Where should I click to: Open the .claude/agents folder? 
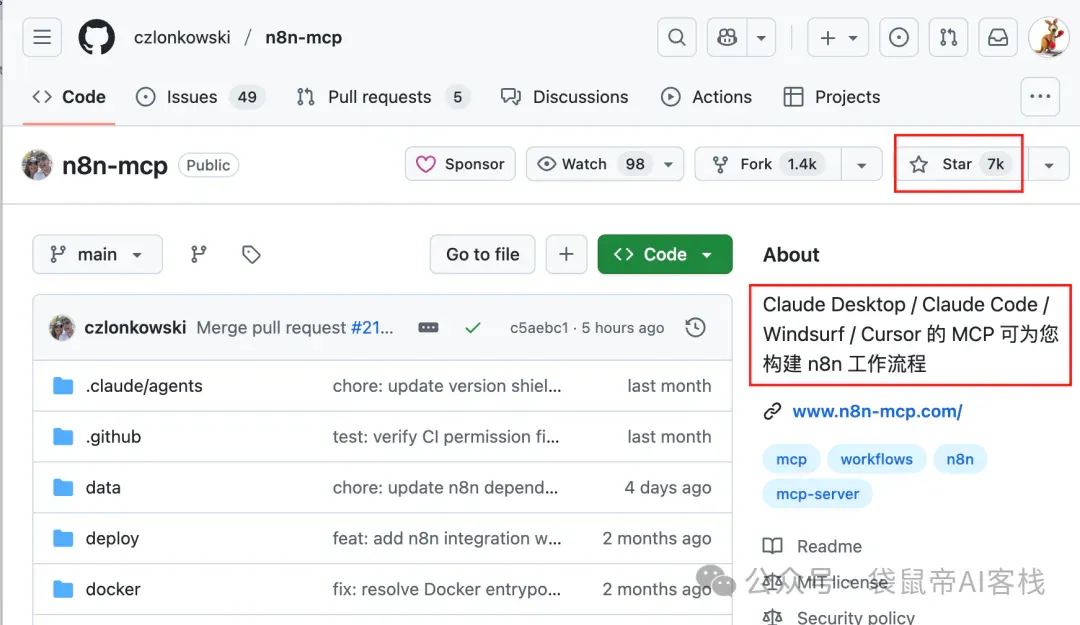coord(144,386)
